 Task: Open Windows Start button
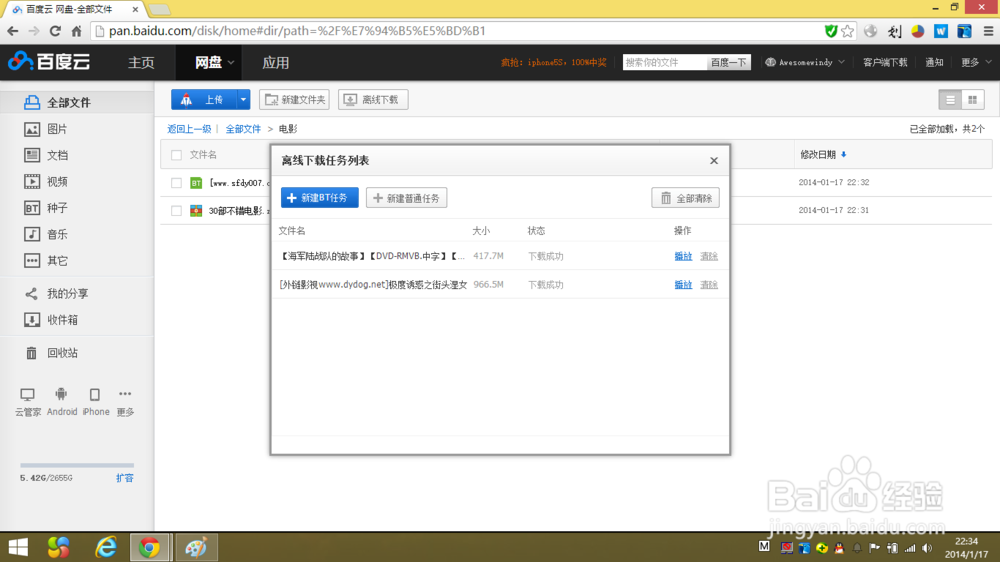pyautogui.click(x=18, y=547)
